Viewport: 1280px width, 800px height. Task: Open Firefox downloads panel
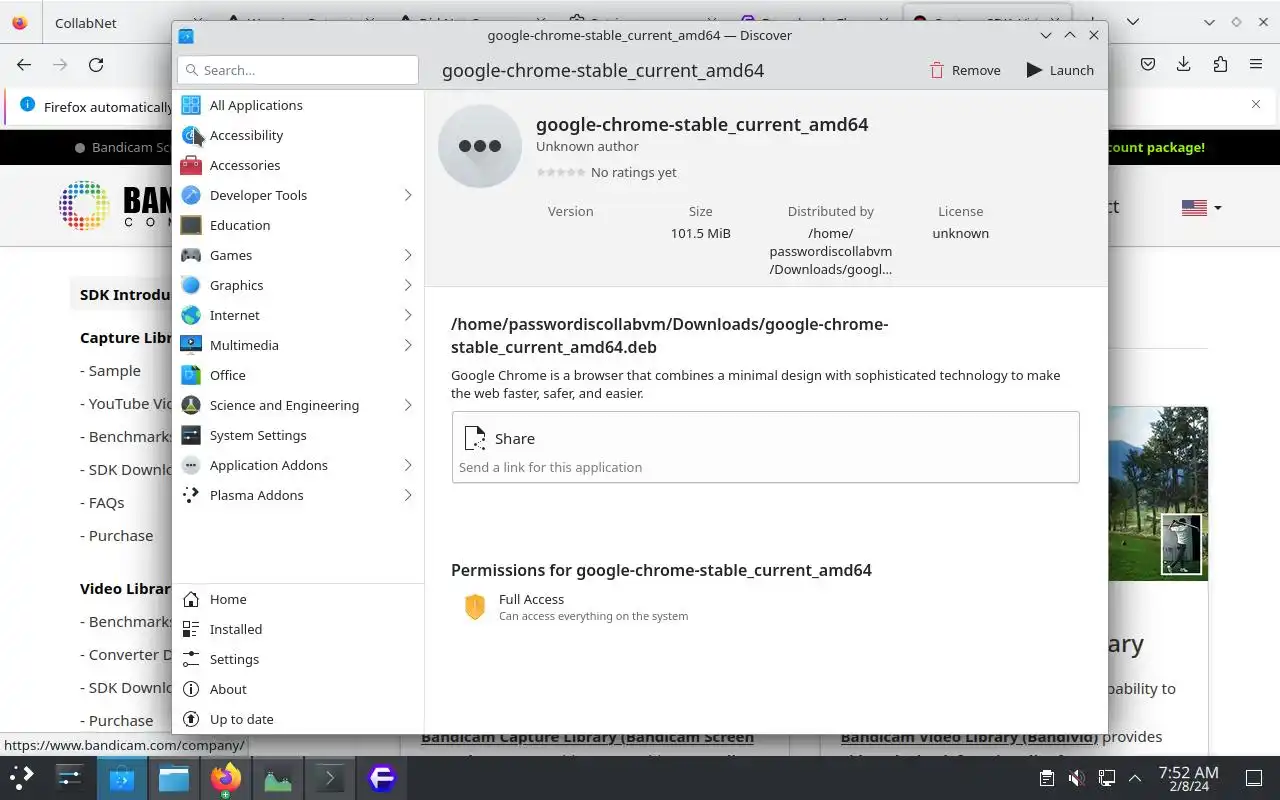click(1184, 64)
